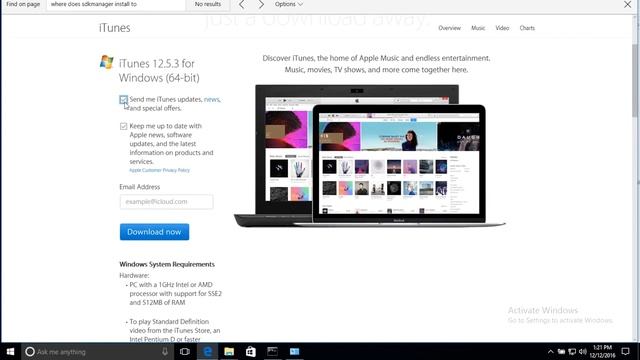
Task: Open the Apple Customer Privacy Policy link
Action: [160, 170]
